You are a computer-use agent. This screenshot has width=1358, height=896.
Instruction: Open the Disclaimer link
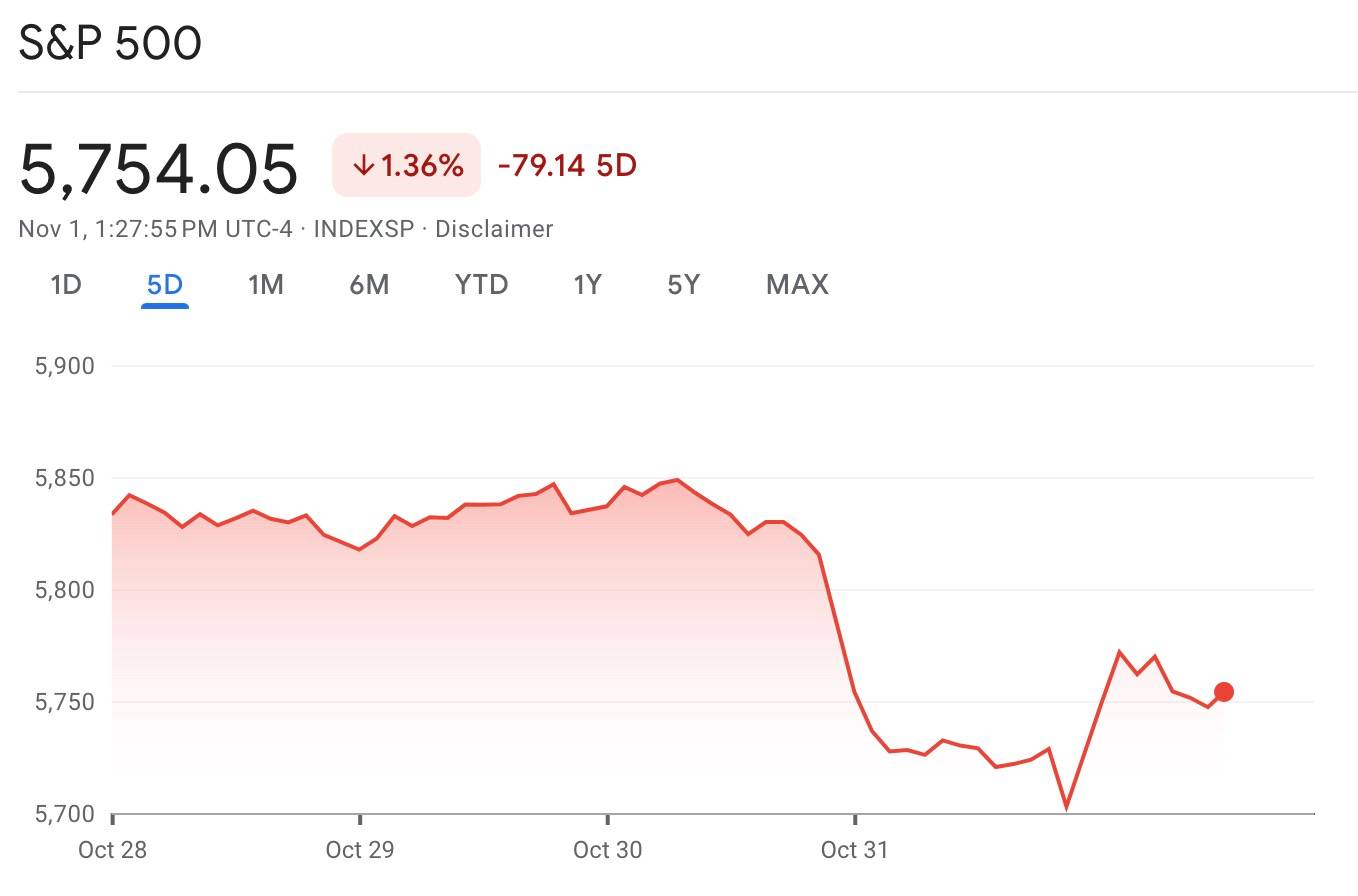pos(494,229)
